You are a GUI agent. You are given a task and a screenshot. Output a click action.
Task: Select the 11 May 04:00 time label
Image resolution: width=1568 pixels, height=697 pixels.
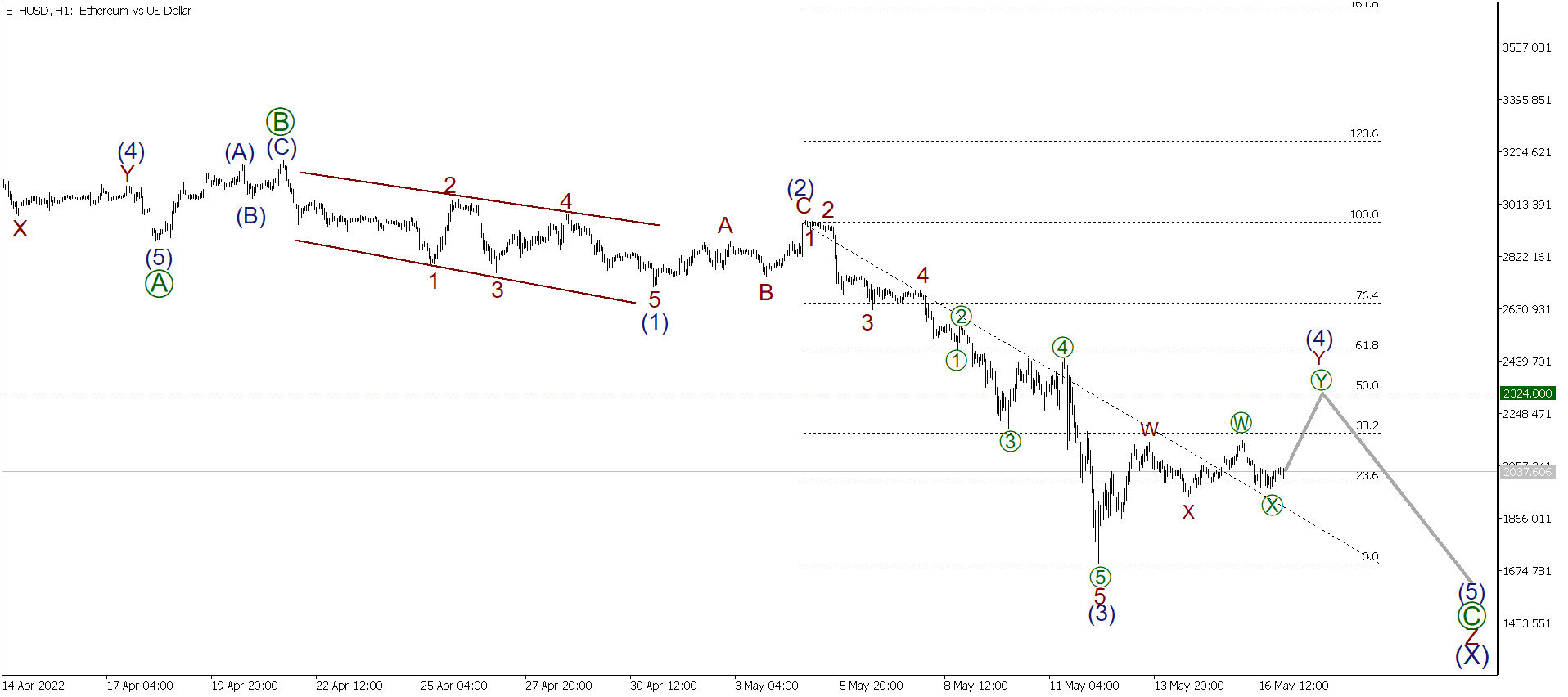[1084, 686]
